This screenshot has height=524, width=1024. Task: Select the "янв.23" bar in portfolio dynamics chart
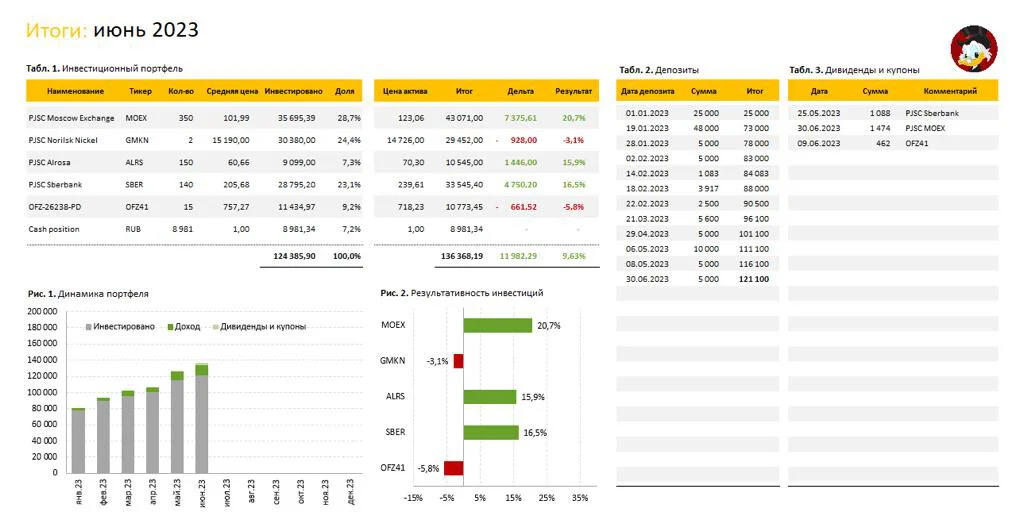78,440
